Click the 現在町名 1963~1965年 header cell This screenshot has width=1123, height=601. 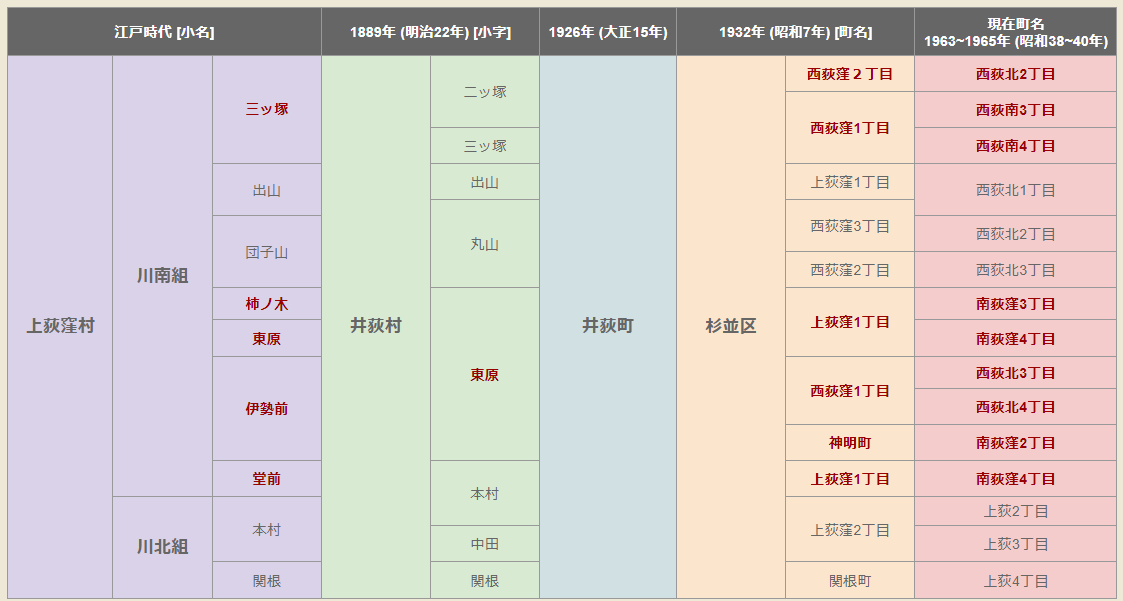(x=1016, y=32)
